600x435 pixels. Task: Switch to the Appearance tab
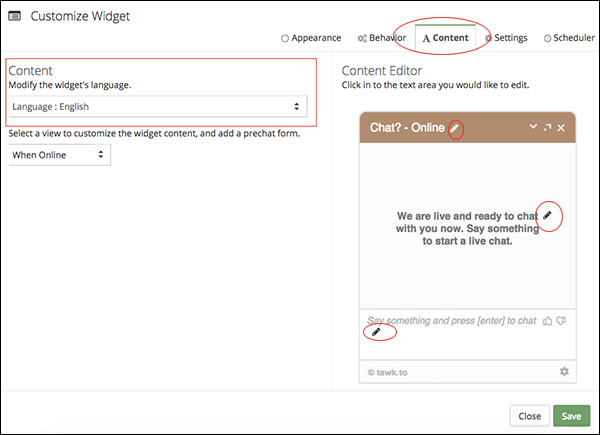pyautogui.click(x=311, y=38)
